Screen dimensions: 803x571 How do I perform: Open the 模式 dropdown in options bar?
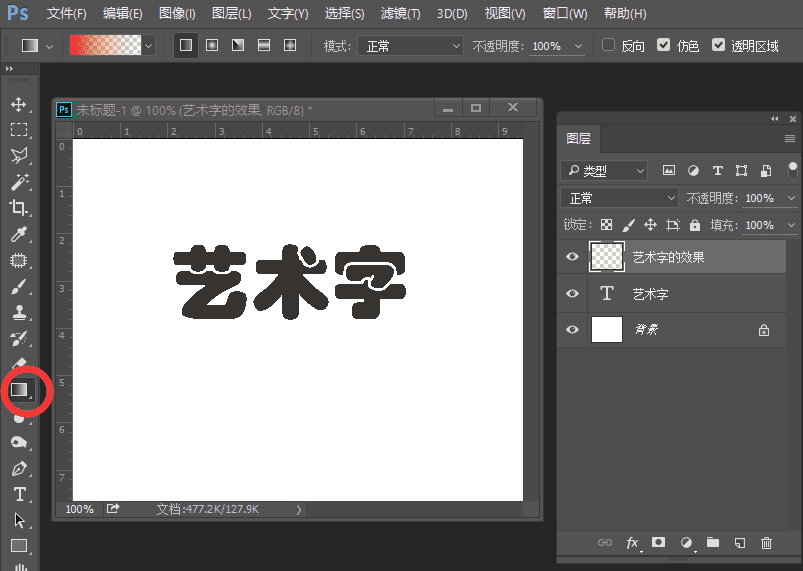(410, 46)
